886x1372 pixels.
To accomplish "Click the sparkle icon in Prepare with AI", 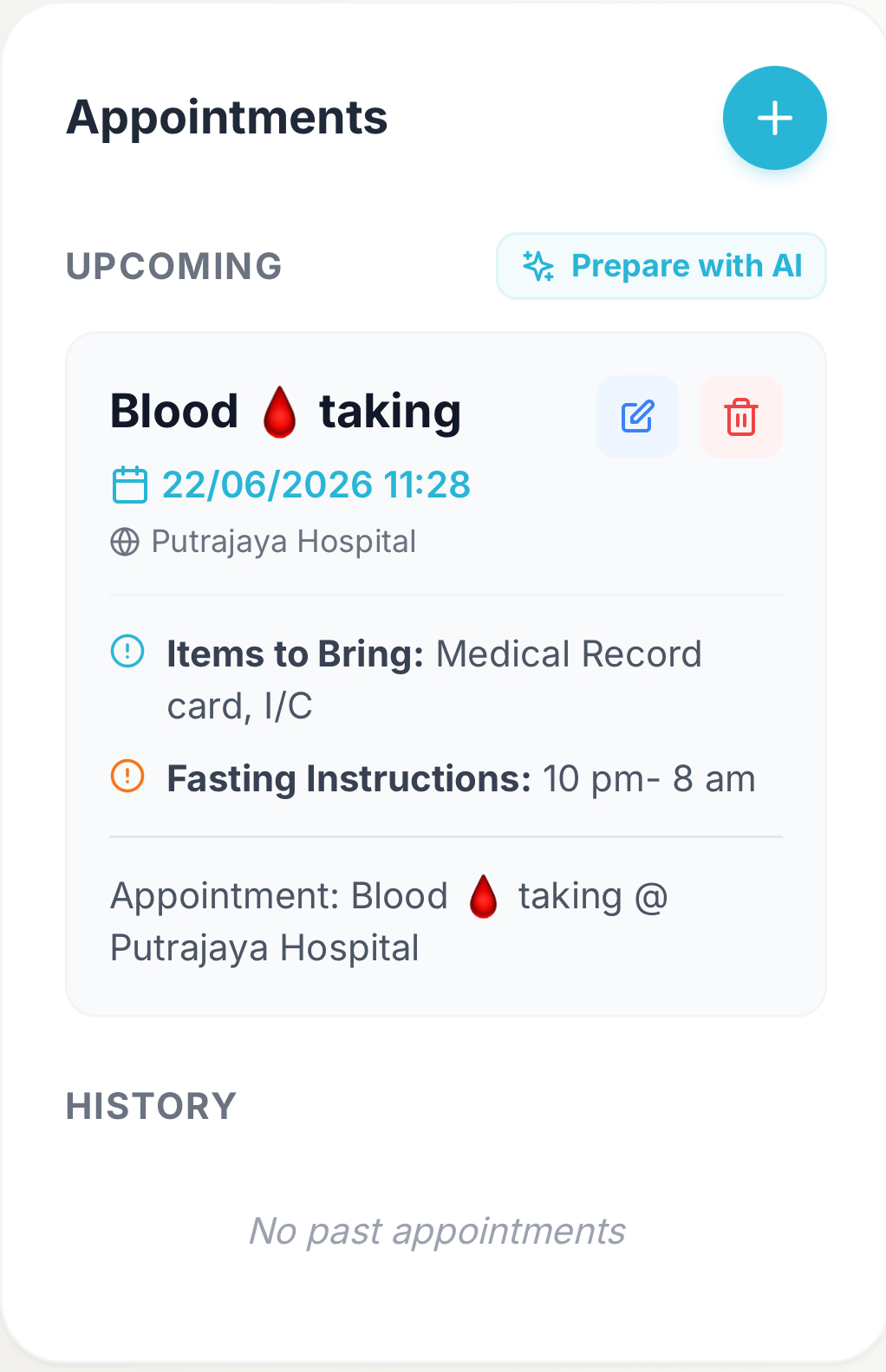I will tap(538, 266).
